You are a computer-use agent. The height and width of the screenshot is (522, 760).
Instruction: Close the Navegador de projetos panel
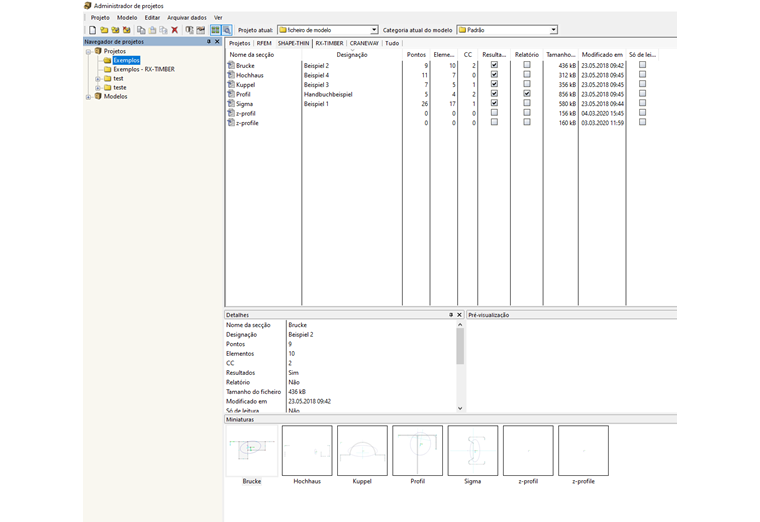[x=217, y=42]
